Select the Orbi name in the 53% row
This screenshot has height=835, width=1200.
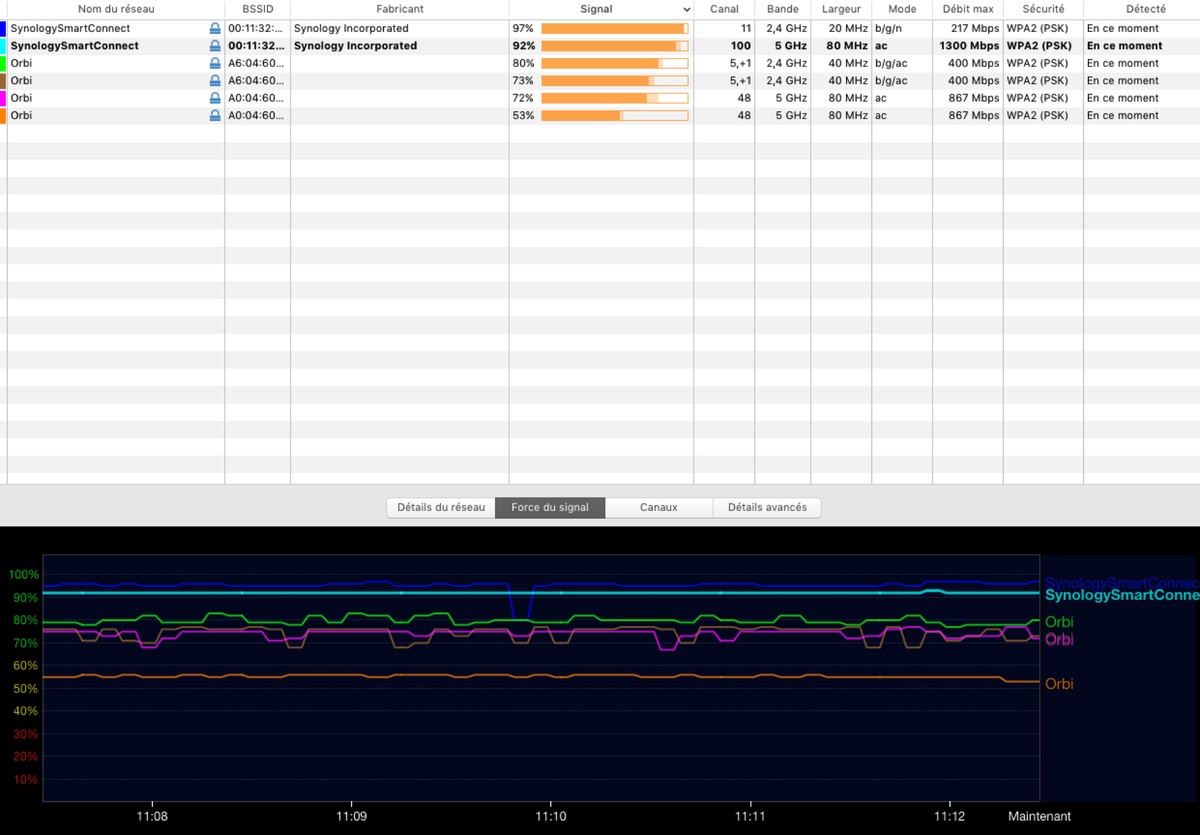21,116
